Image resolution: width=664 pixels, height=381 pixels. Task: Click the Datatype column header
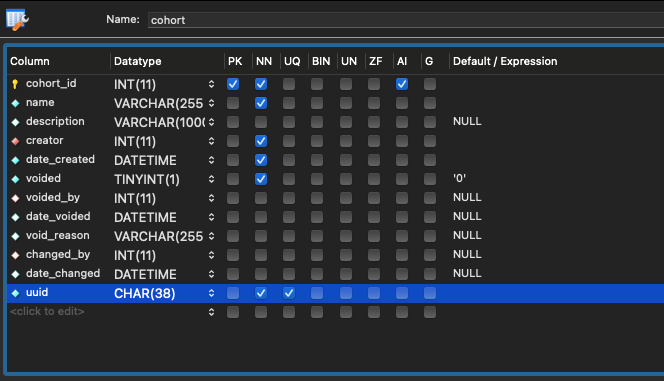coord(138,61)
